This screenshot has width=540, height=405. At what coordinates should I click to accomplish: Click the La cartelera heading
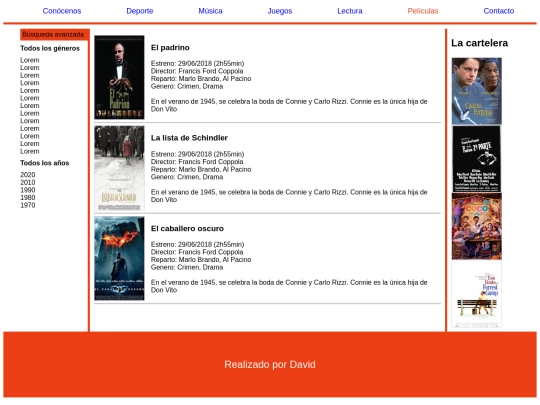click(x=479, y=43)
